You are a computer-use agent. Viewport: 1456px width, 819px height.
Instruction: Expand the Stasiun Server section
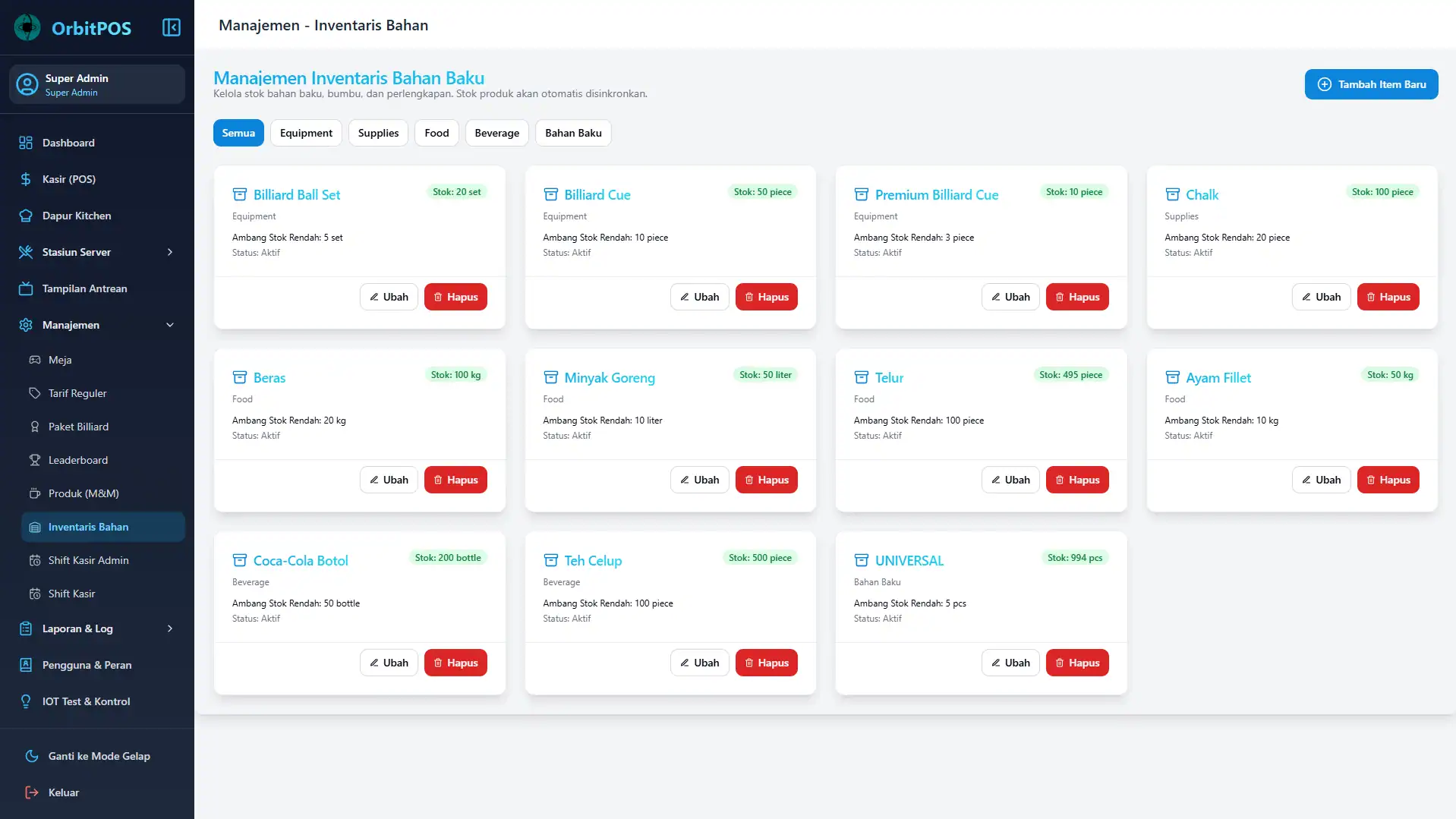pyautogui.click(x=169, y=252)
